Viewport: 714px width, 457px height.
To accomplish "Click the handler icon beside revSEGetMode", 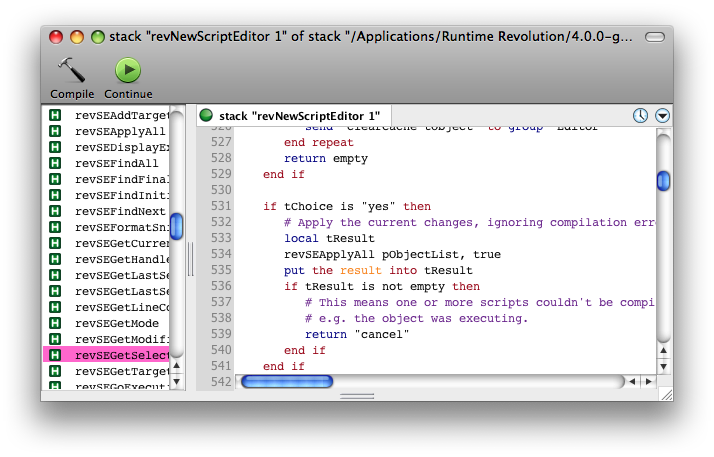I will coord(56,323).
